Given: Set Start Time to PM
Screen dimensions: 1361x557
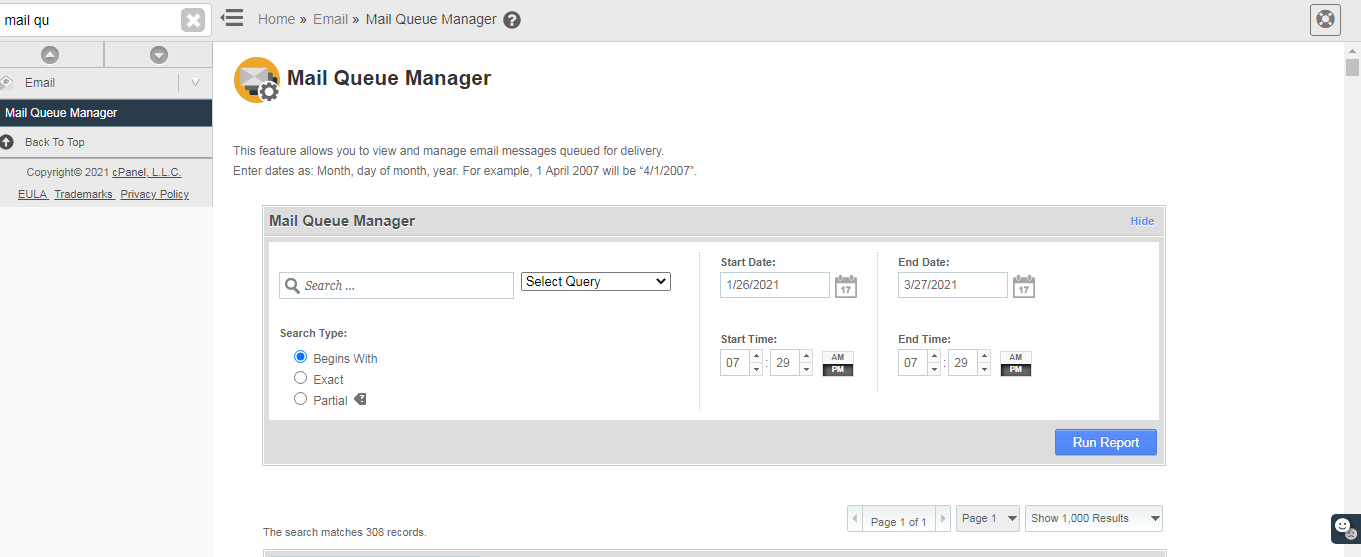Looking at the screenshot, I should coord(838,370).
